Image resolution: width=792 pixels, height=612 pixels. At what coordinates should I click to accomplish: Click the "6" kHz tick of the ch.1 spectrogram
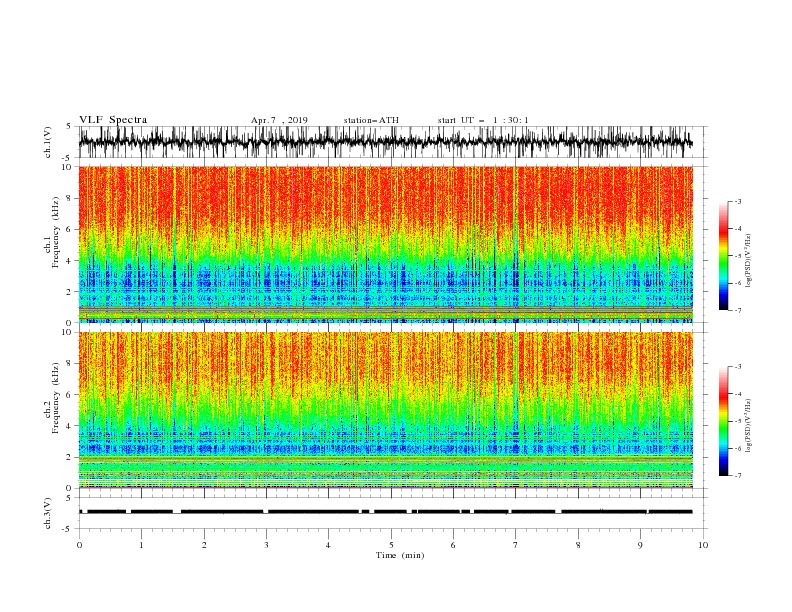tap(69, 229)
